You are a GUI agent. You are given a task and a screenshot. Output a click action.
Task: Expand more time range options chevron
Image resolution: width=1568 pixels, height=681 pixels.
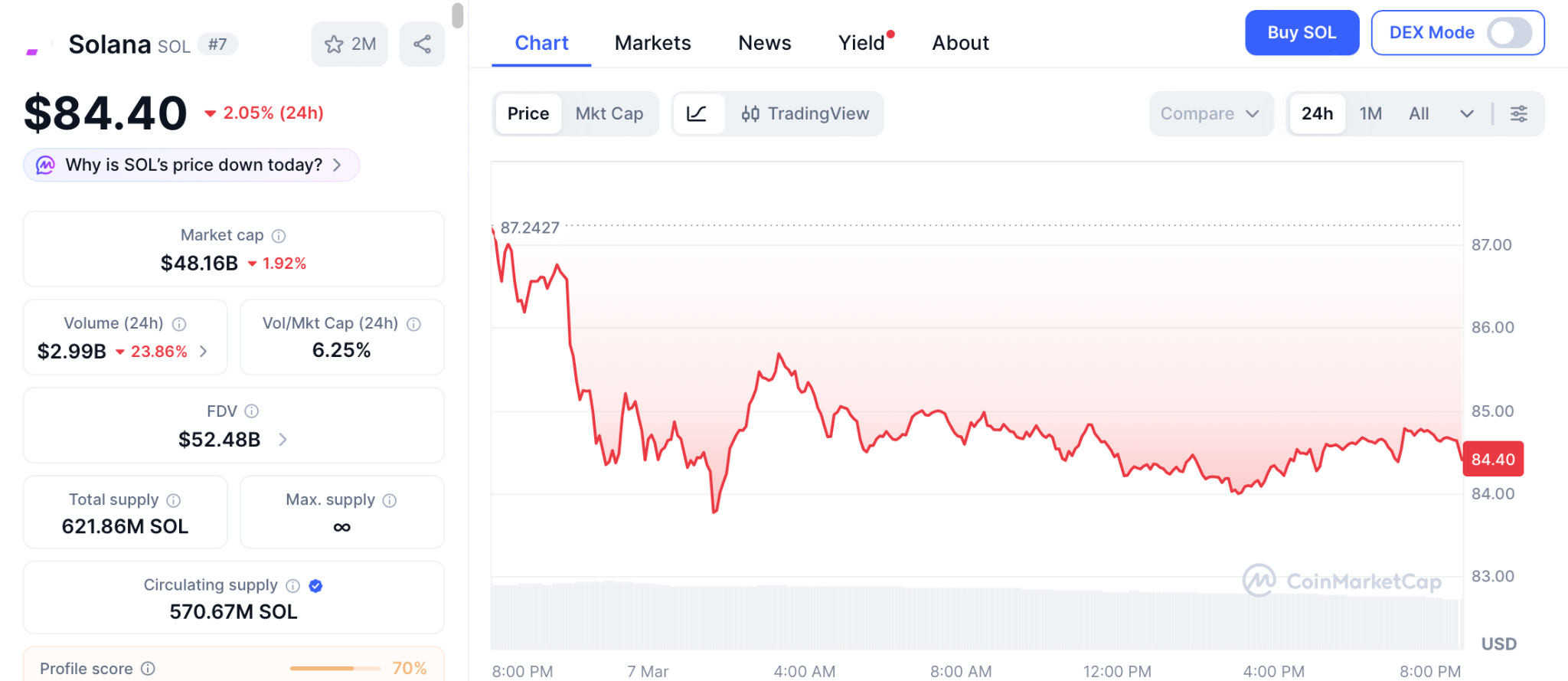pyautogui.click(x=1466, y=114)
